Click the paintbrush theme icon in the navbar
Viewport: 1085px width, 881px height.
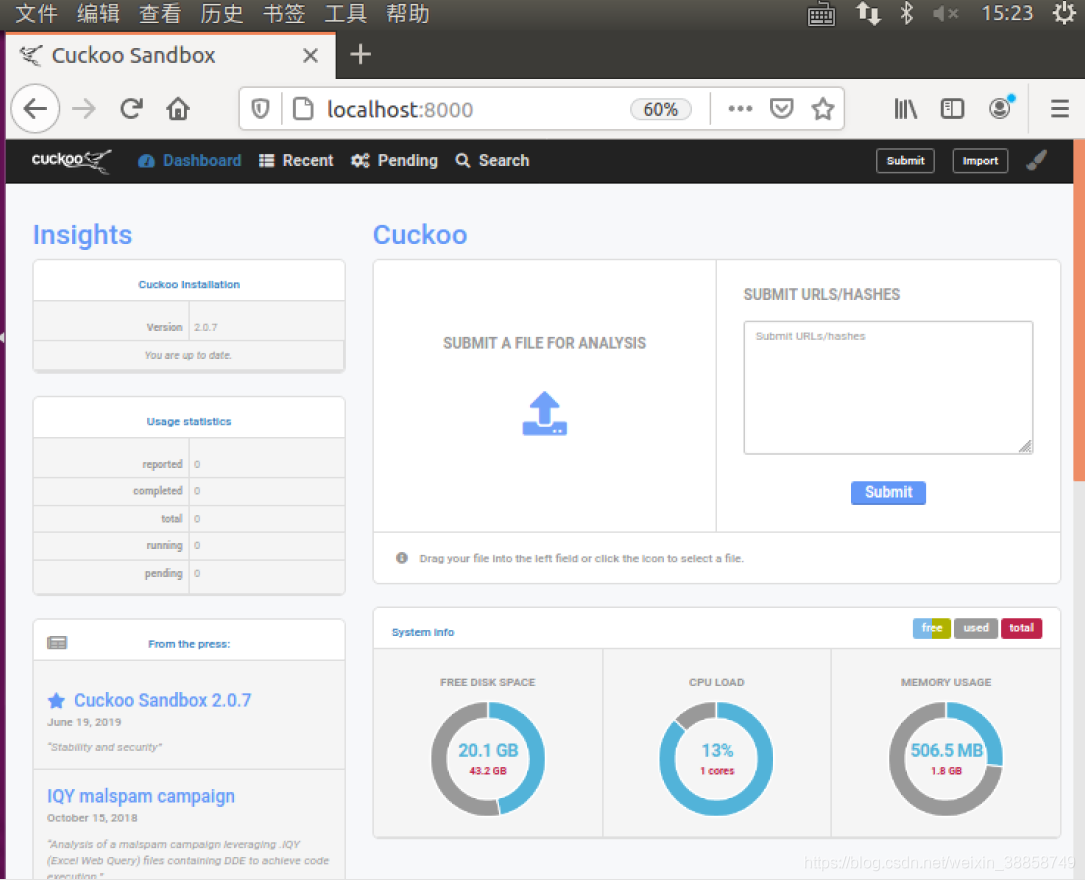pyautogui.click(x=1036, y=161)
